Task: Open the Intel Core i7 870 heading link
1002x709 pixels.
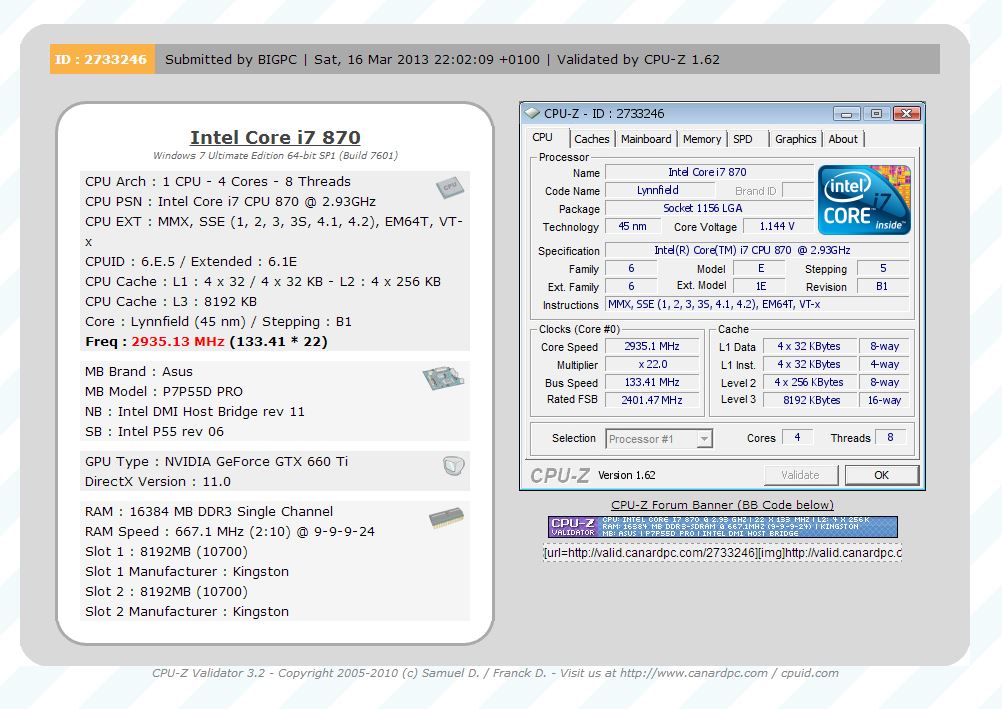Action: pos(275,137)
